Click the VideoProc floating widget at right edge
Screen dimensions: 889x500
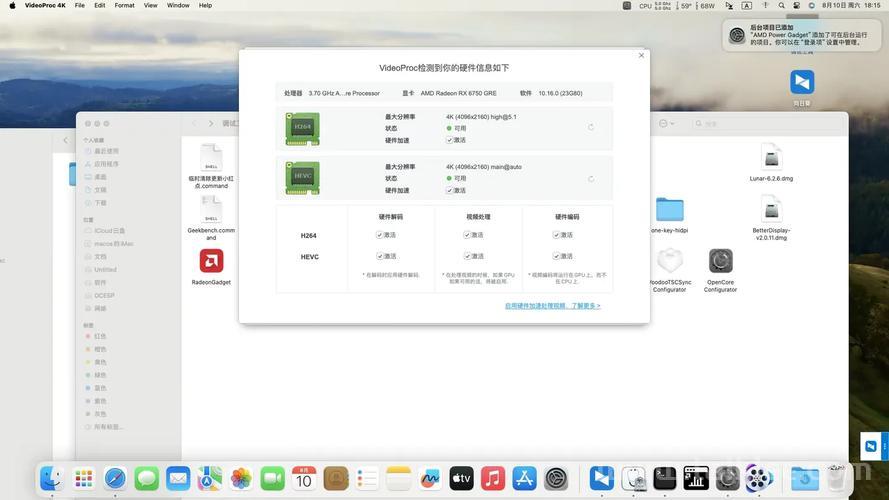[x=873, y=446]
